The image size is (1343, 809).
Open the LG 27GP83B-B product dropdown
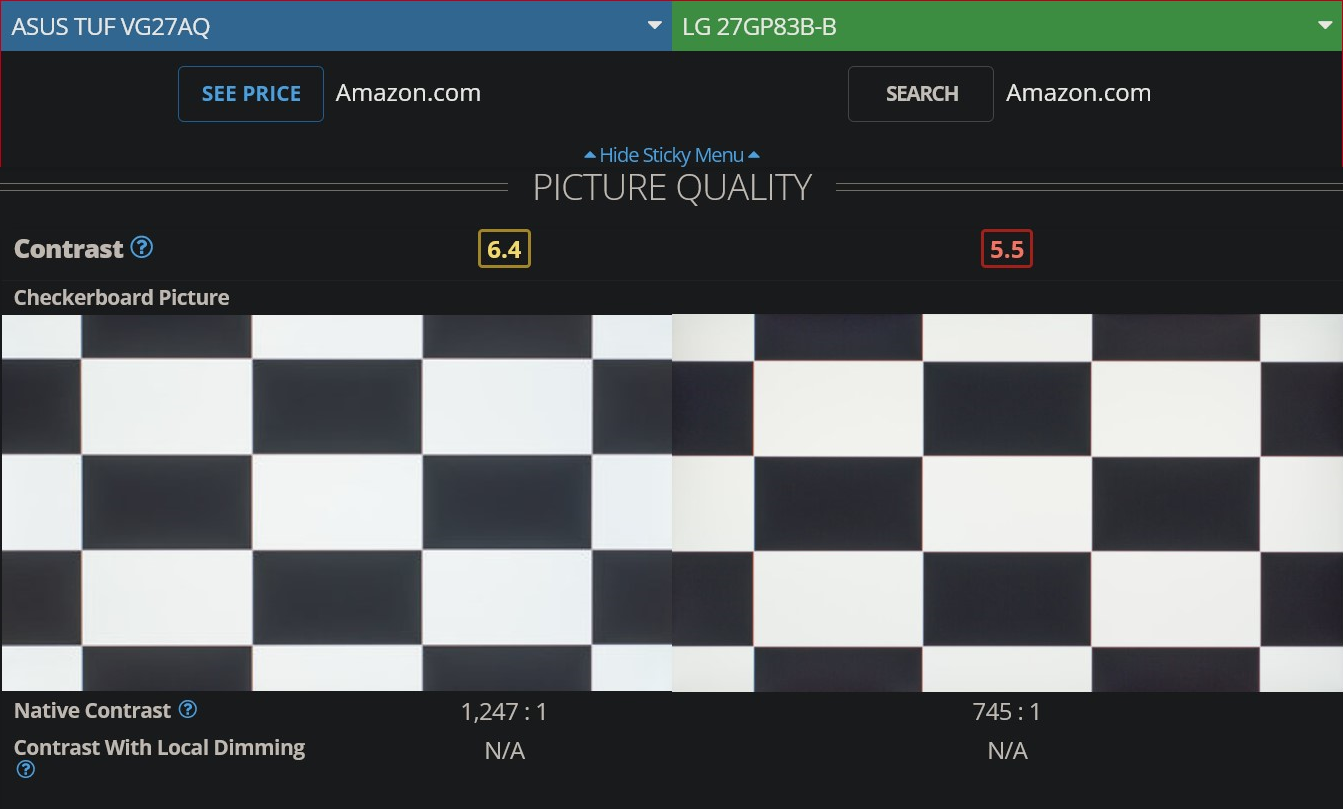click(x=1007, y=26)
